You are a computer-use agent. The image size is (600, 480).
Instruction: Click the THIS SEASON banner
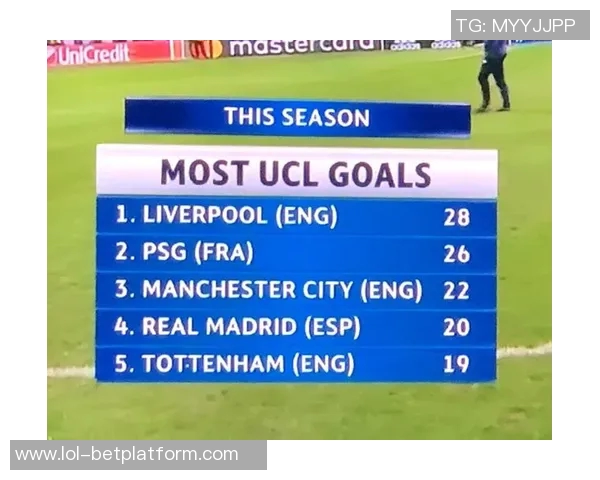pyautogui.click(x=297, y=117)
